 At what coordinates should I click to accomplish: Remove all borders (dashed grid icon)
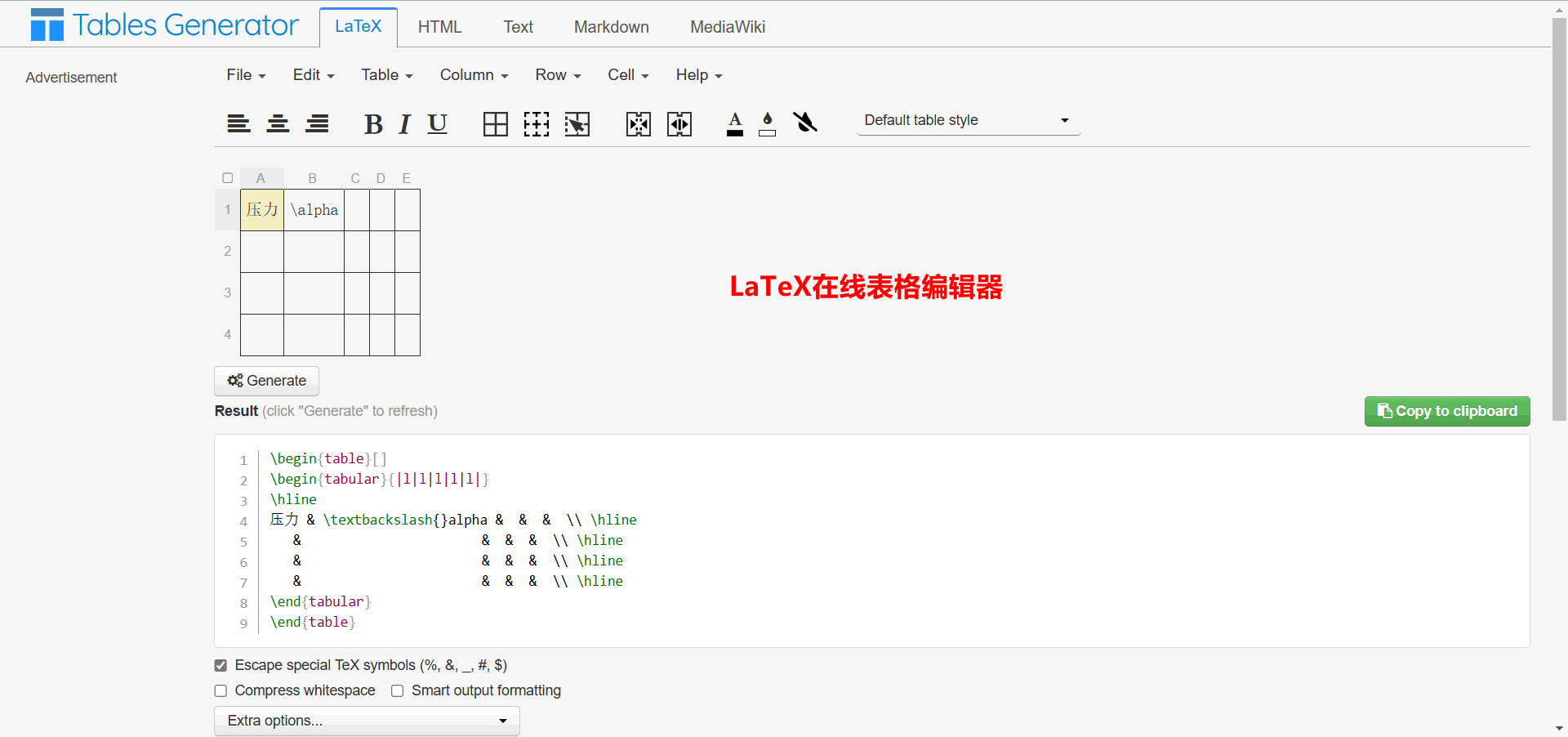click(537, 123)
